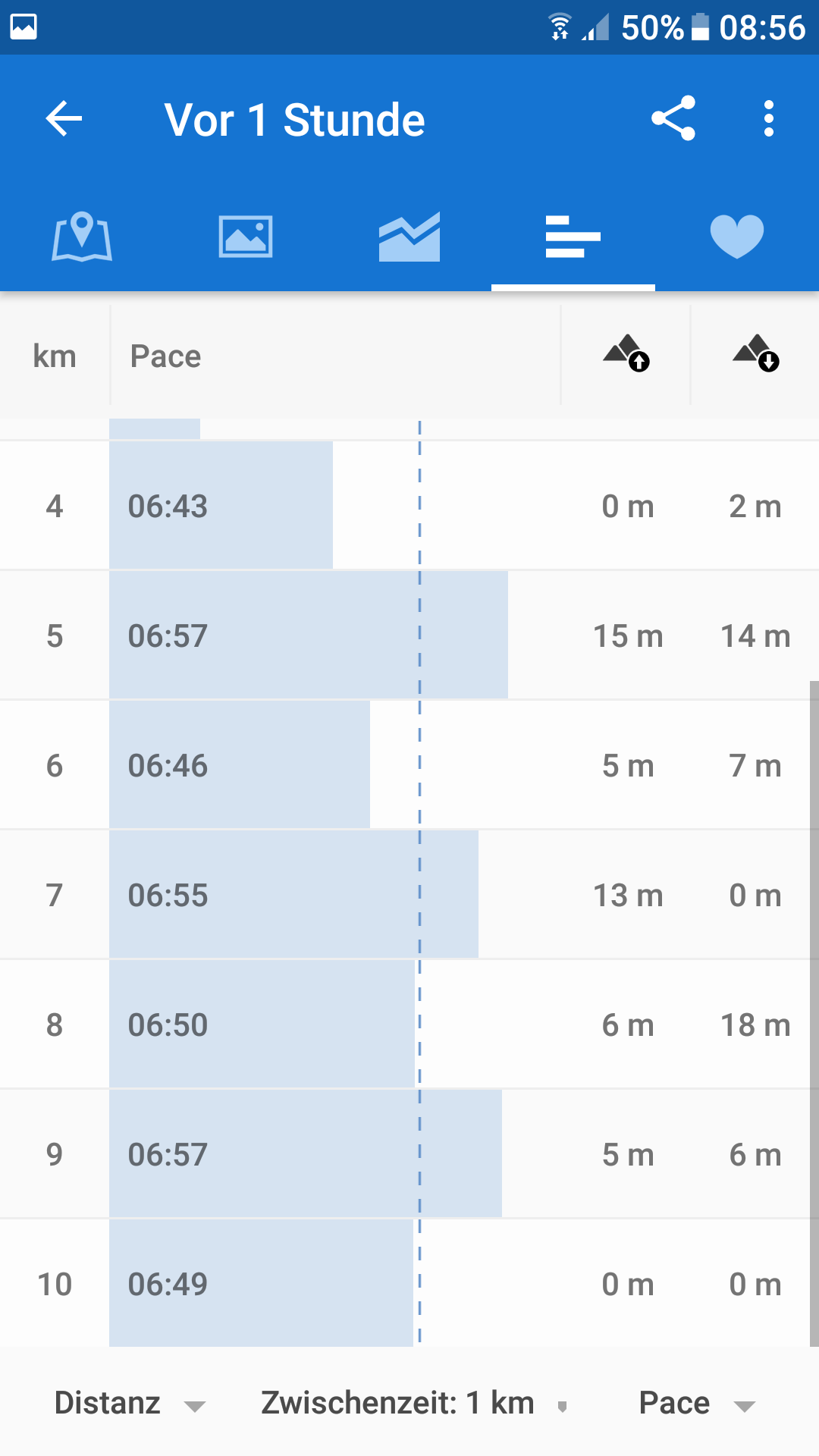819x1456 pixels.
Task: Click the km column header
Action: tap(55, 356)
